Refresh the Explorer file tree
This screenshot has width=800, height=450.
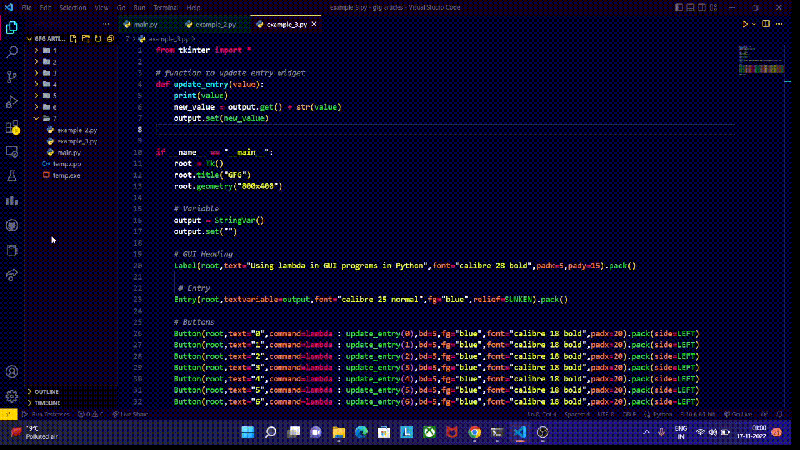pos(98,39)
